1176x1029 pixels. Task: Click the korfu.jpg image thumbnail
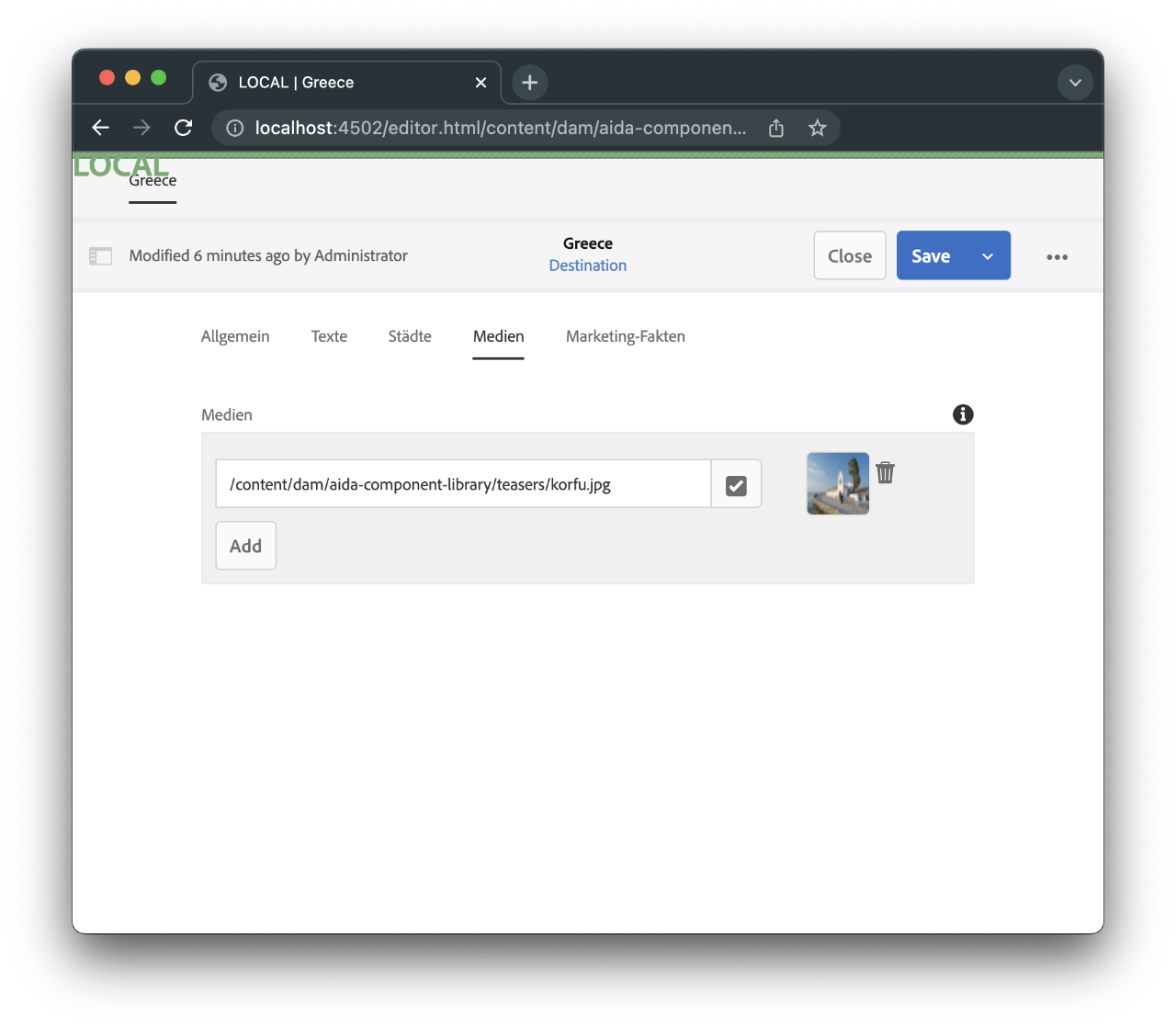click(837, 483)
